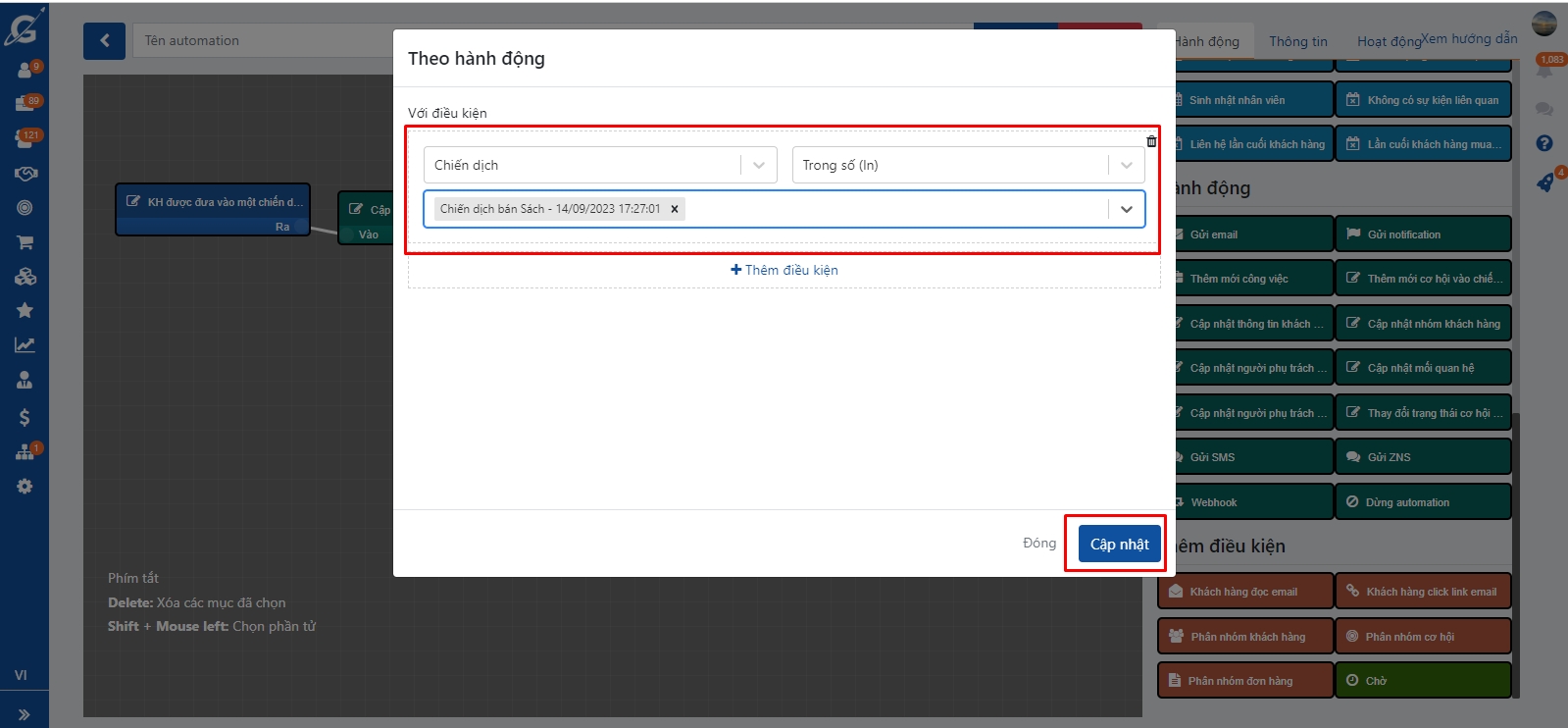Image resolution: width=1568 pixels, height=728 pixels.
Task: Expand the campaign value selection chevron
Action: pyautogui.click(x=1126, y=209)
